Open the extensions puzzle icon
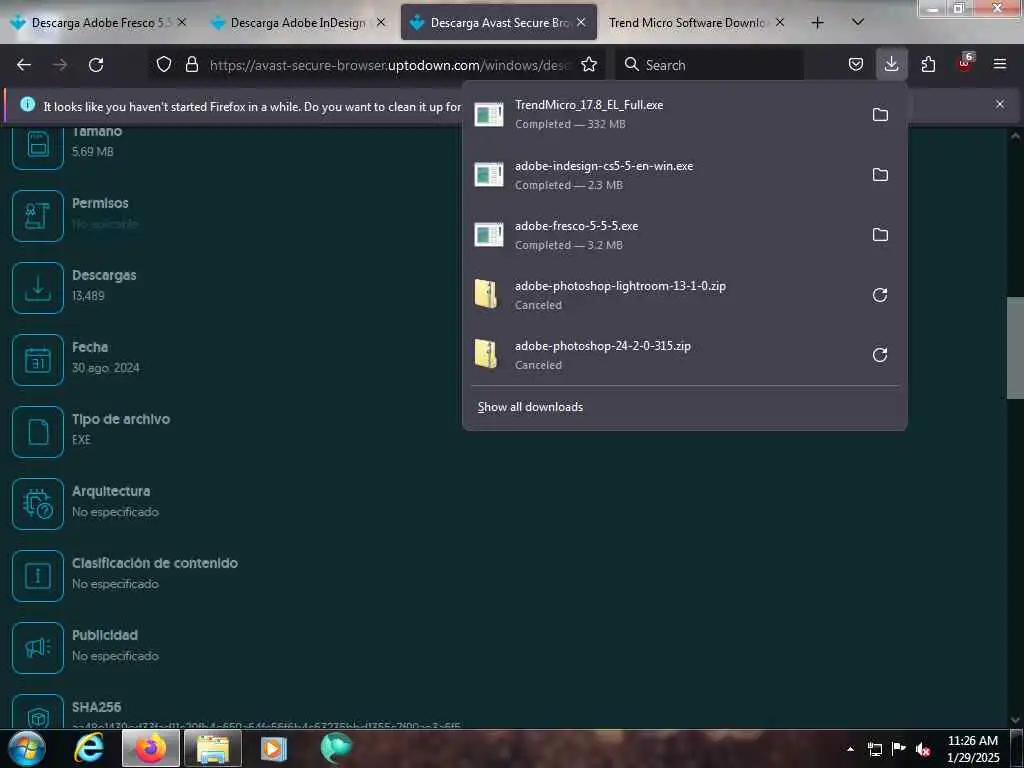Viewport: 1024px width, 768px height. click(x=928, y=65)
